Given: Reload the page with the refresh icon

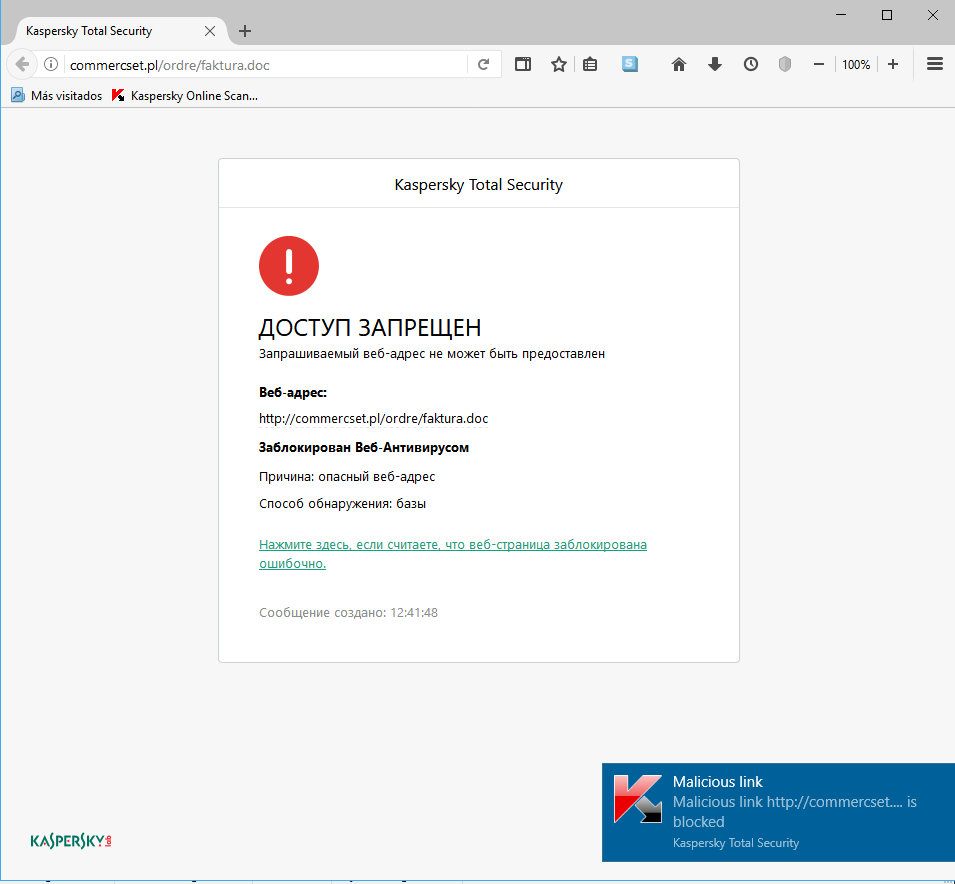Looking at the screenshot, I should click(484, 65).
